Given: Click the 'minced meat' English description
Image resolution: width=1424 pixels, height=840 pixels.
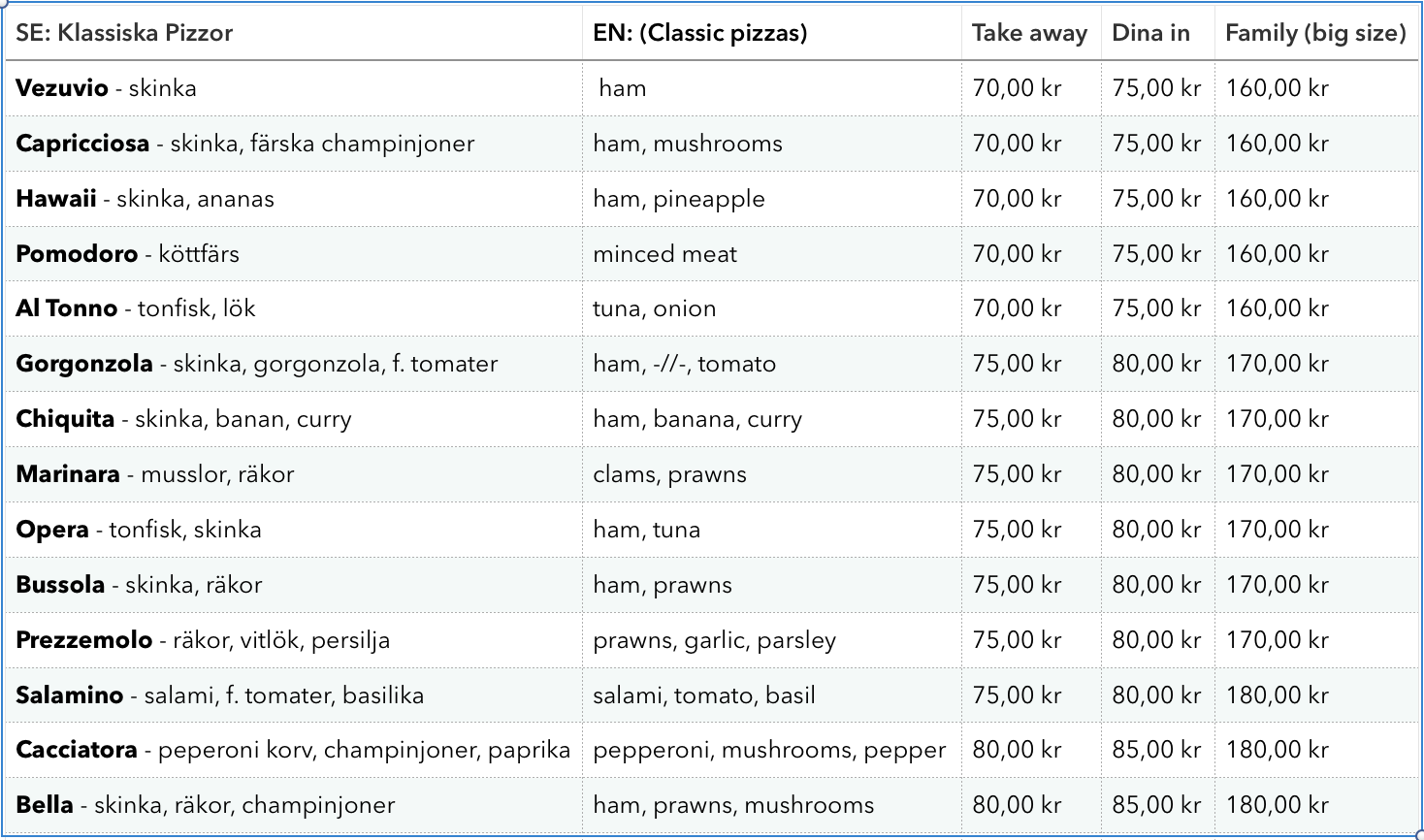Looking at the screenshot, I should coord(664,254).
